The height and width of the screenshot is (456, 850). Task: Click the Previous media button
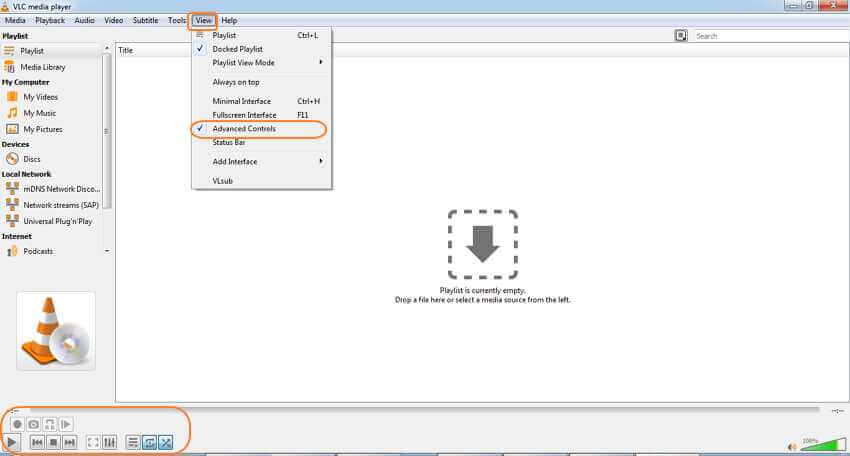(37, 442)
